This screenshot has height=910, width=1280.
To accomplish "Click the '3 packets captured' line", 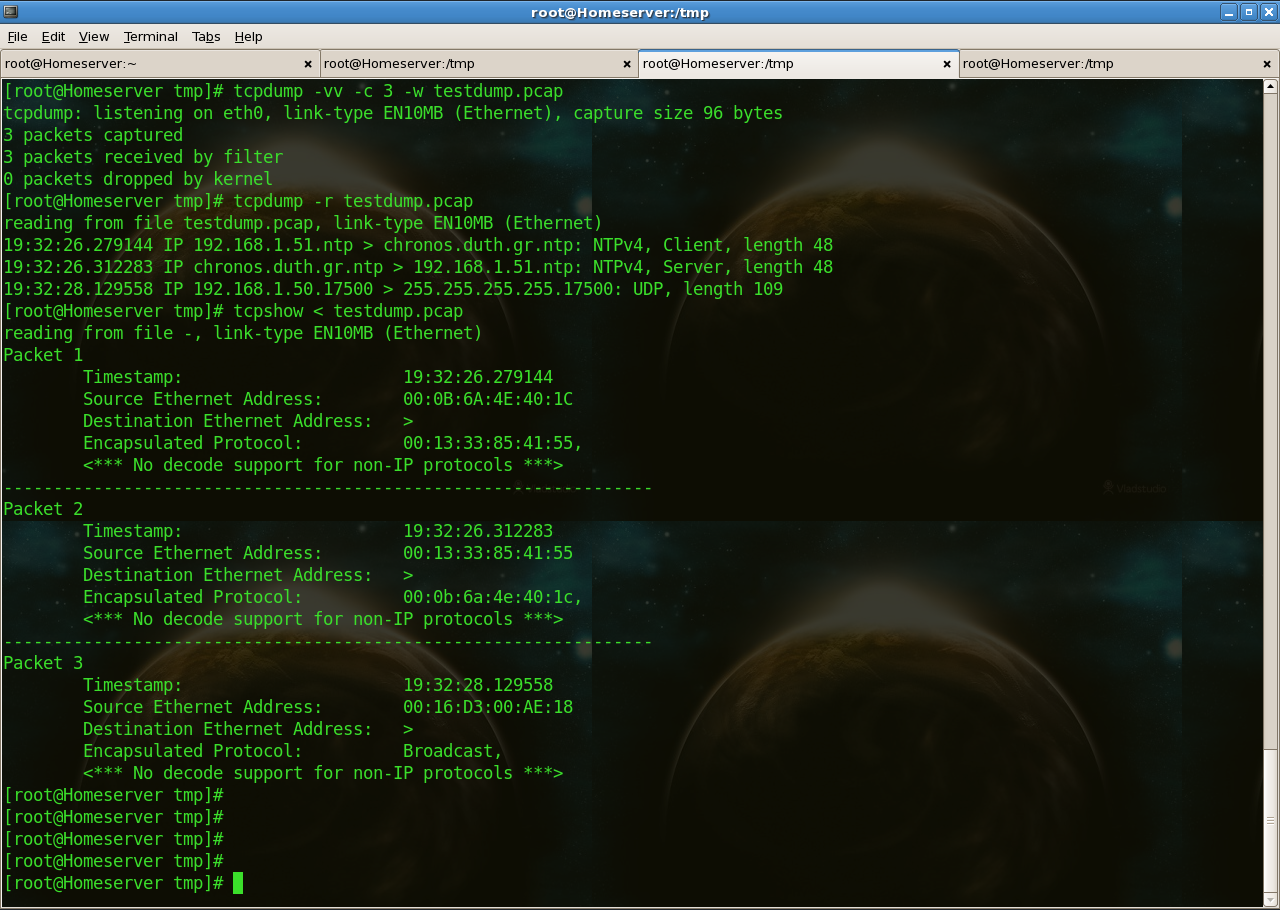I will pos(93,135).
